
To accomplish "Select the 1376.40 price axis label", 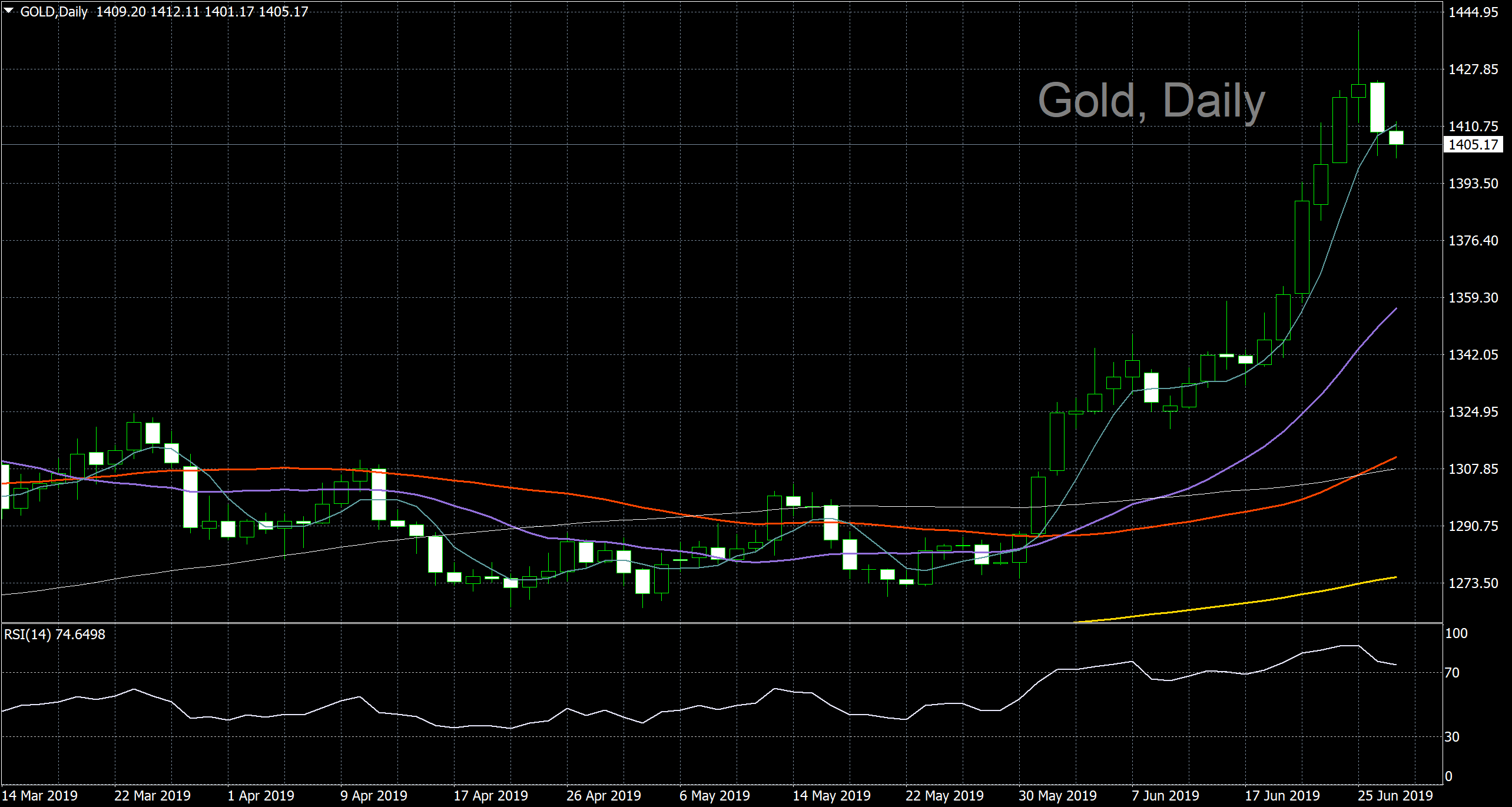I will pos(1473,241).
